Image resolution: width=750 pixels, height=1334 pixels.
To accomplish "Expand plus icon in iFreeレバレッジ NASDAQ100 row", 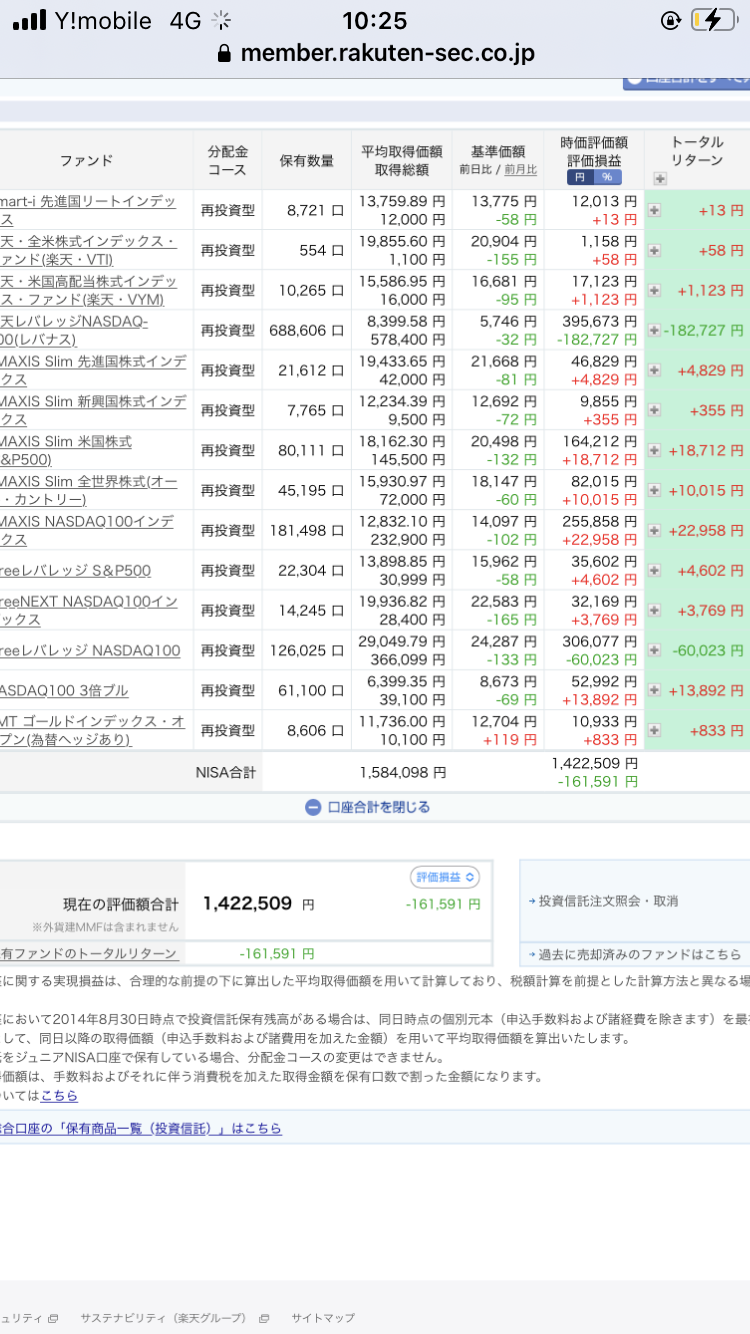I will tap(654, 650).
